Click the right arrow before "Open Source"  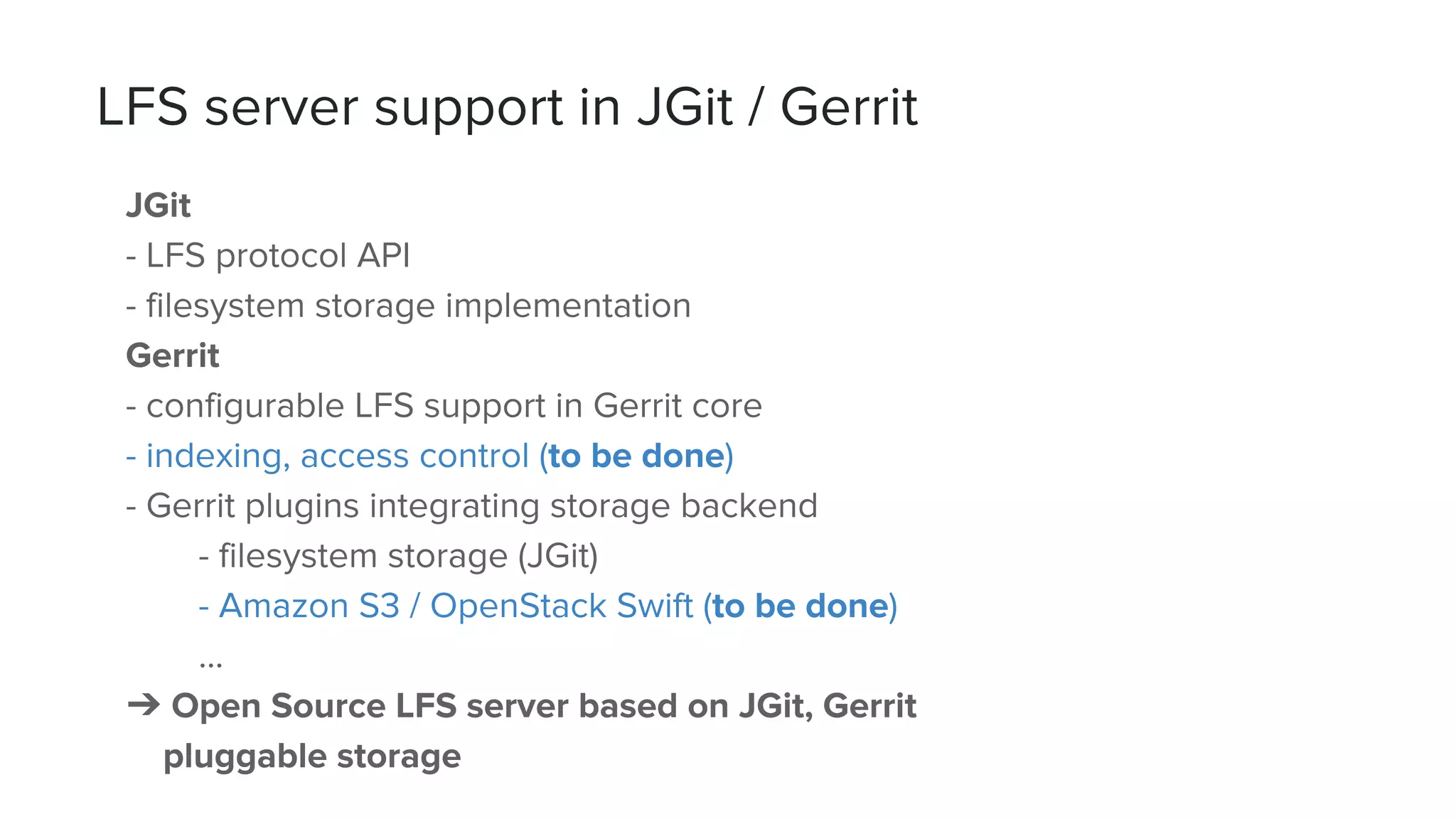[144, 705]
